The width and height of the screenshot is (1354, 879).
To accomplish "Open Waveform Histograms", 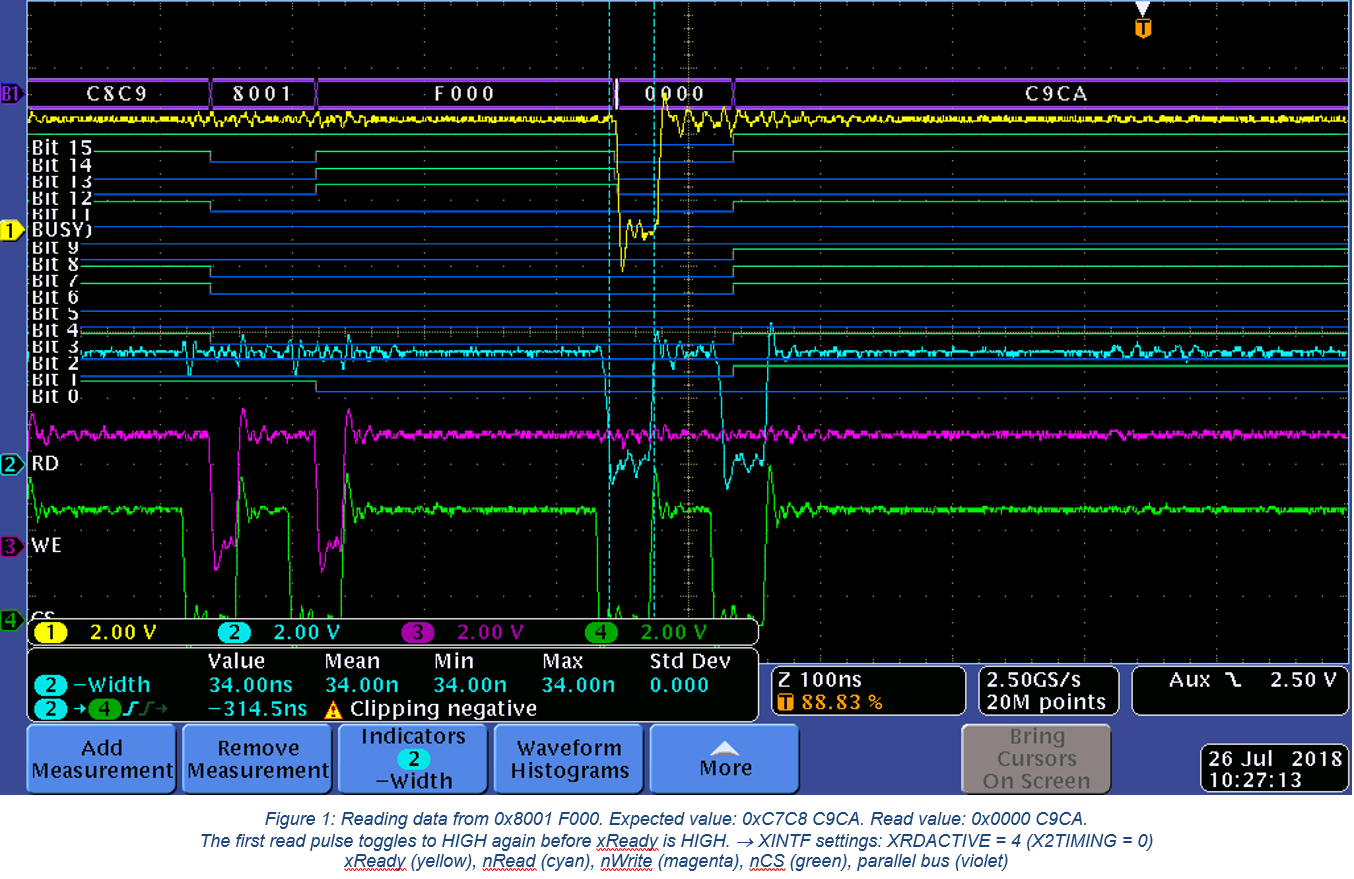I will 567,759.
